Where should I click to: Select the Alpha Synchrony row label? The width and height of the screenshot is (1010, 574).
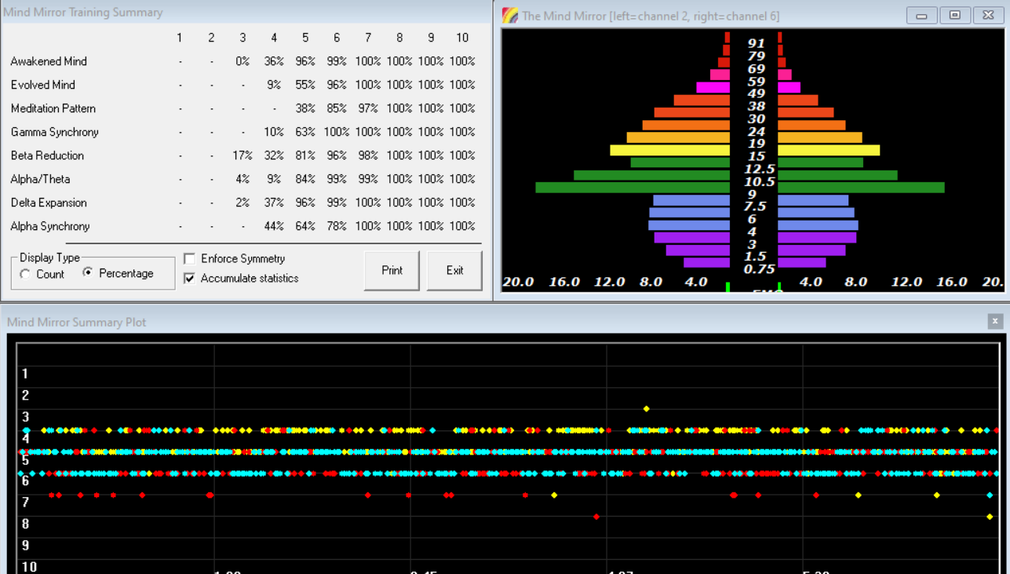(x=50, y=226)
